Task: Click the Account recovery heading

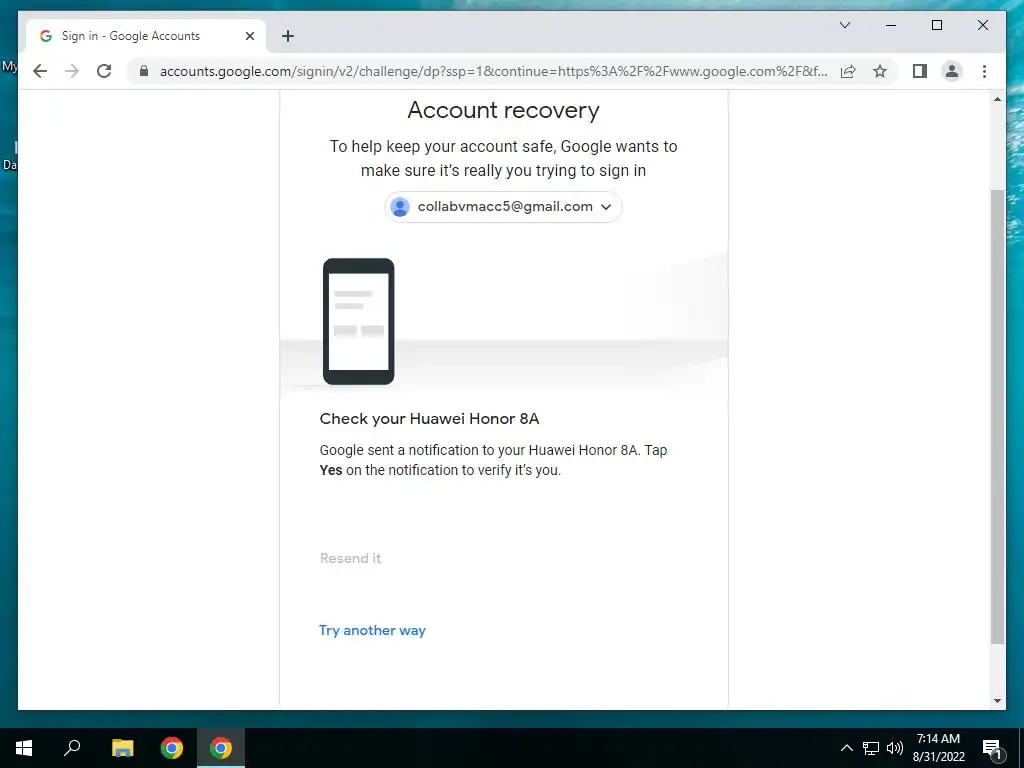Action: 503,110
